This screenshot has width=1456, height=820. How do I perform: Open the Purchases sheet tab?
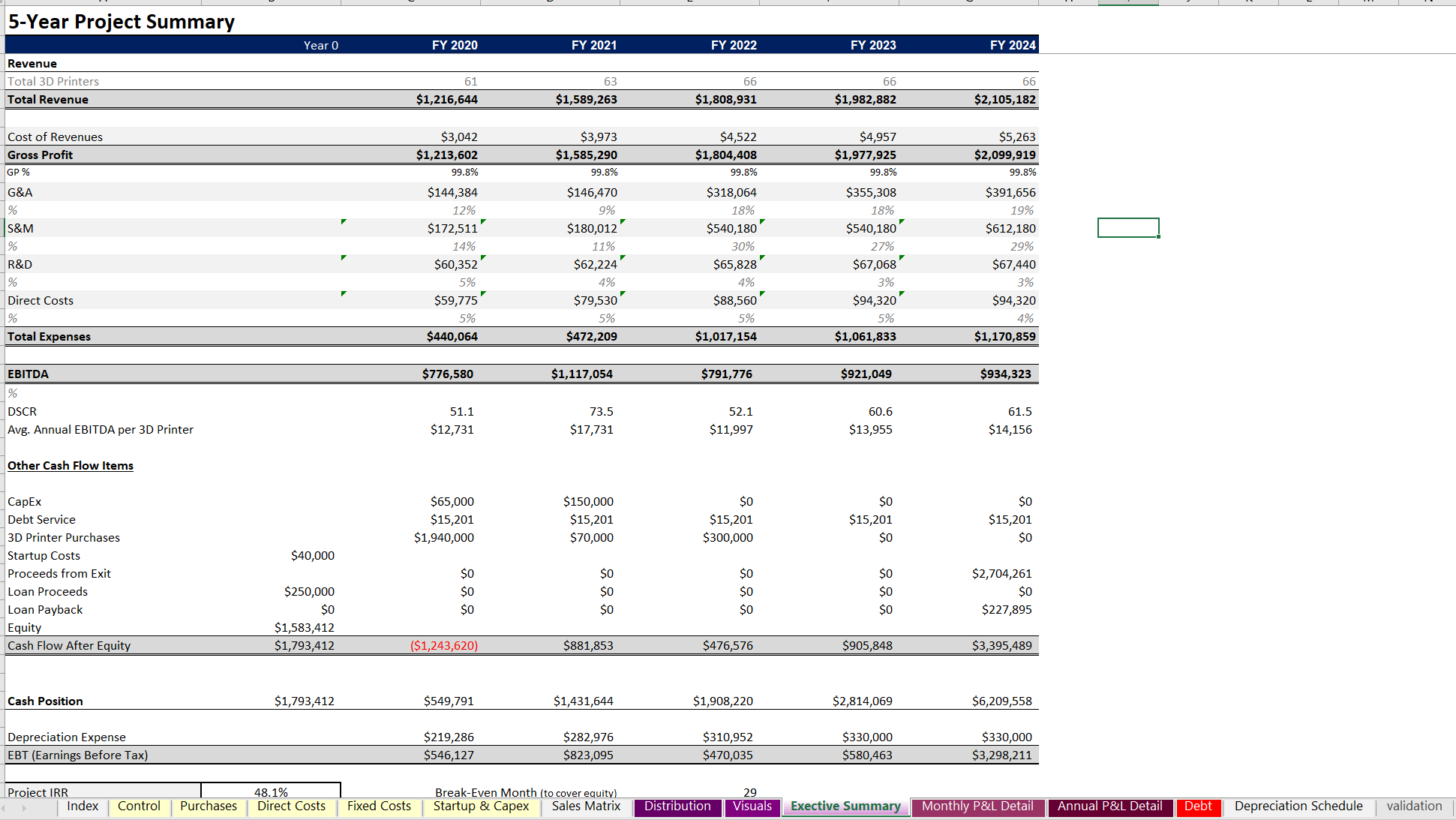point(209,806)
